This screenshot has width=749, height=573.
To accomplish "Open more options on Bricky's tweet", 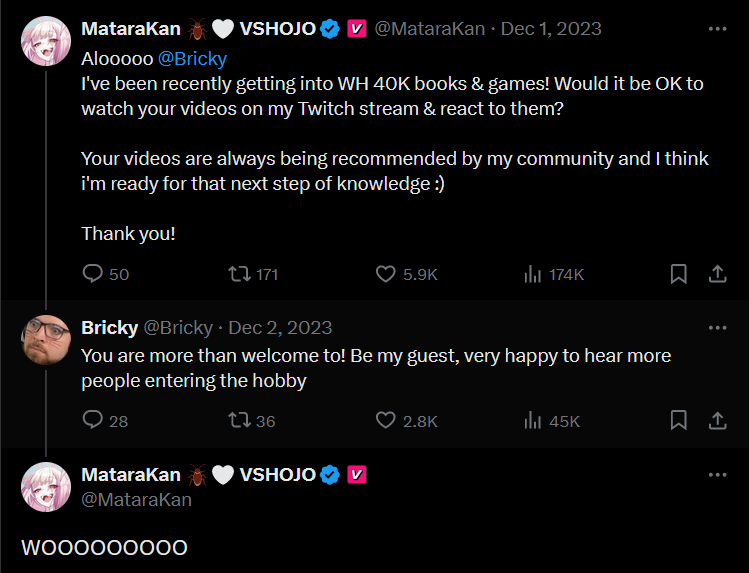I will [x=717, y=327].
